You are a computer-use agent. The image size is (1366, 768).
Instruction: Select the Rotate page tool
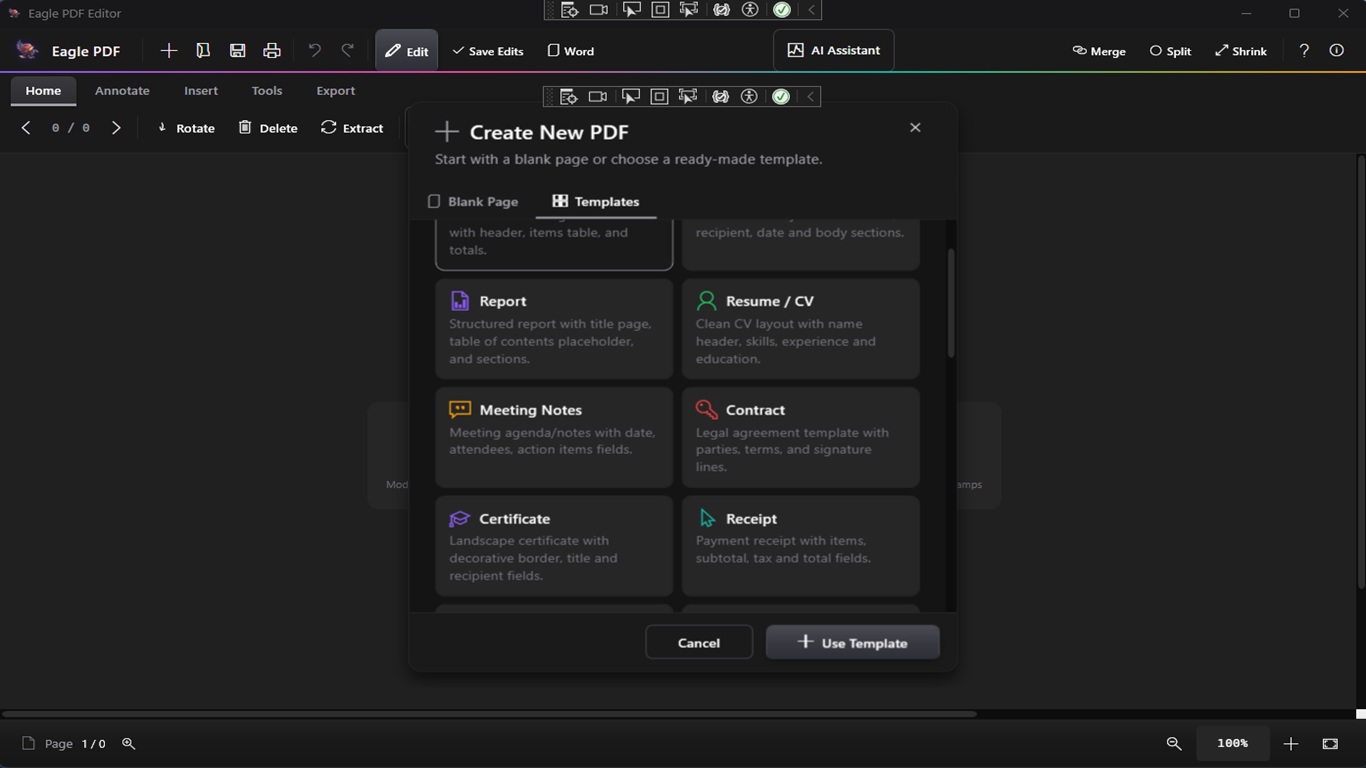[185, 128]
